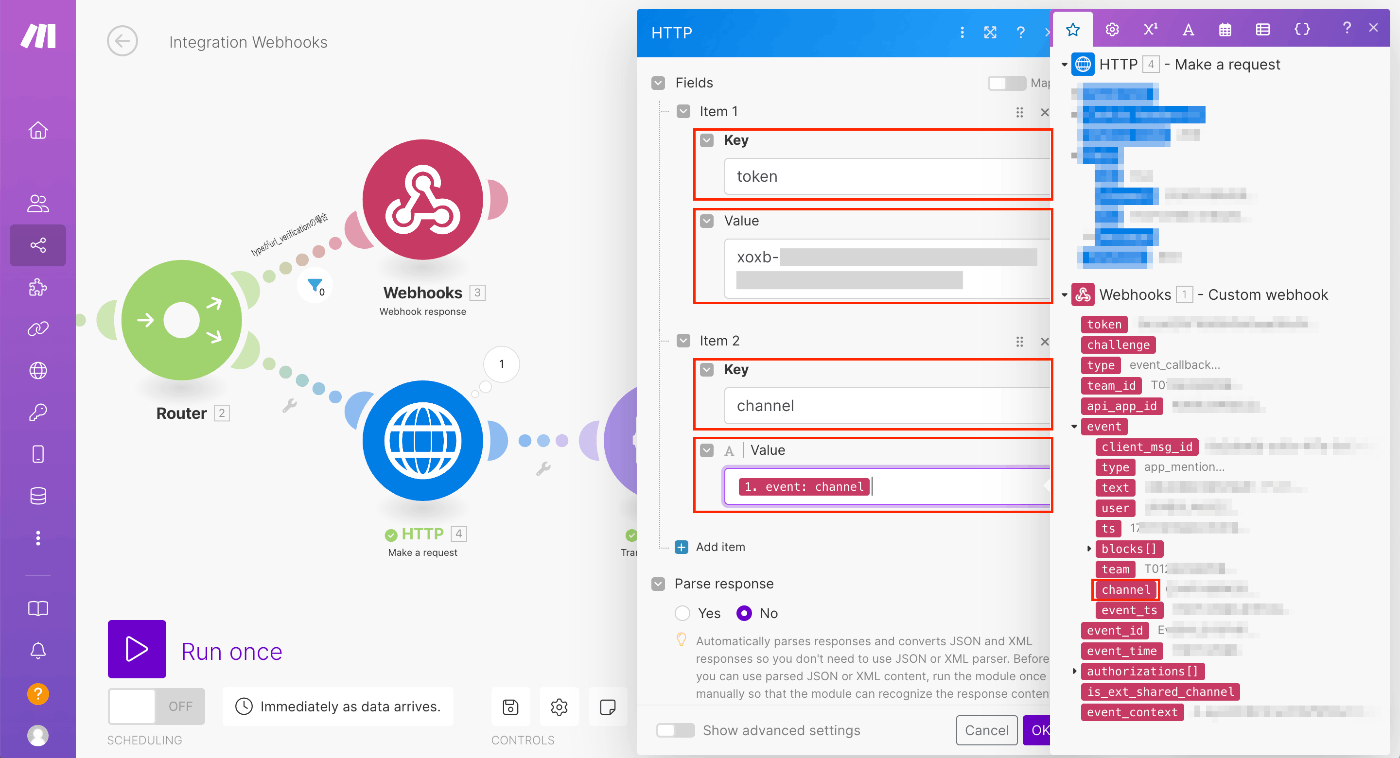1400x758 pixels.
Task: Remove Item 2 with its X icon
Action: [1045, 342]
